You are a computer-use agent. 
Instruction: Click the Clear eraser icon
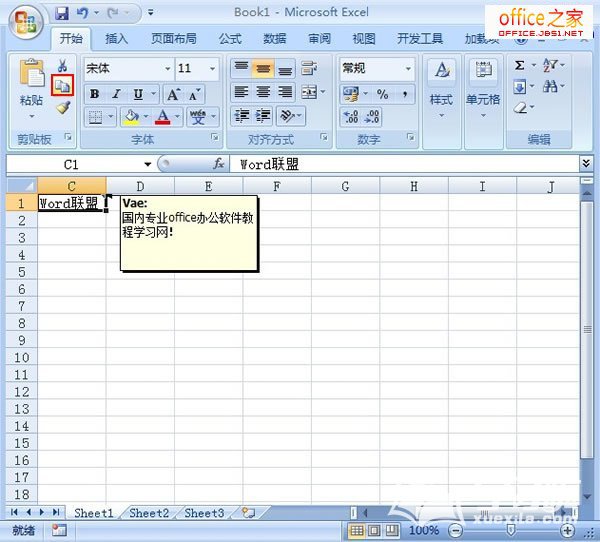(x=520, y=108)
